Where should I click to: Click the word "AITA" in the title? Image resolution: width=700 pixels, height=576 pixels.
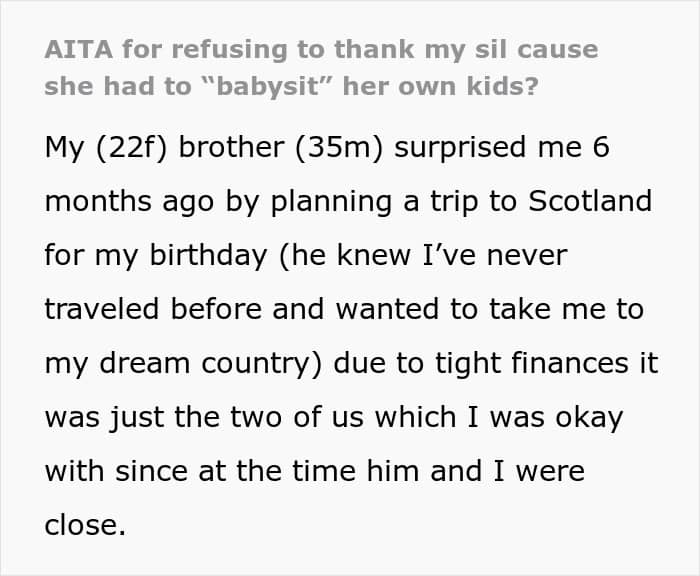coord(79,49)
